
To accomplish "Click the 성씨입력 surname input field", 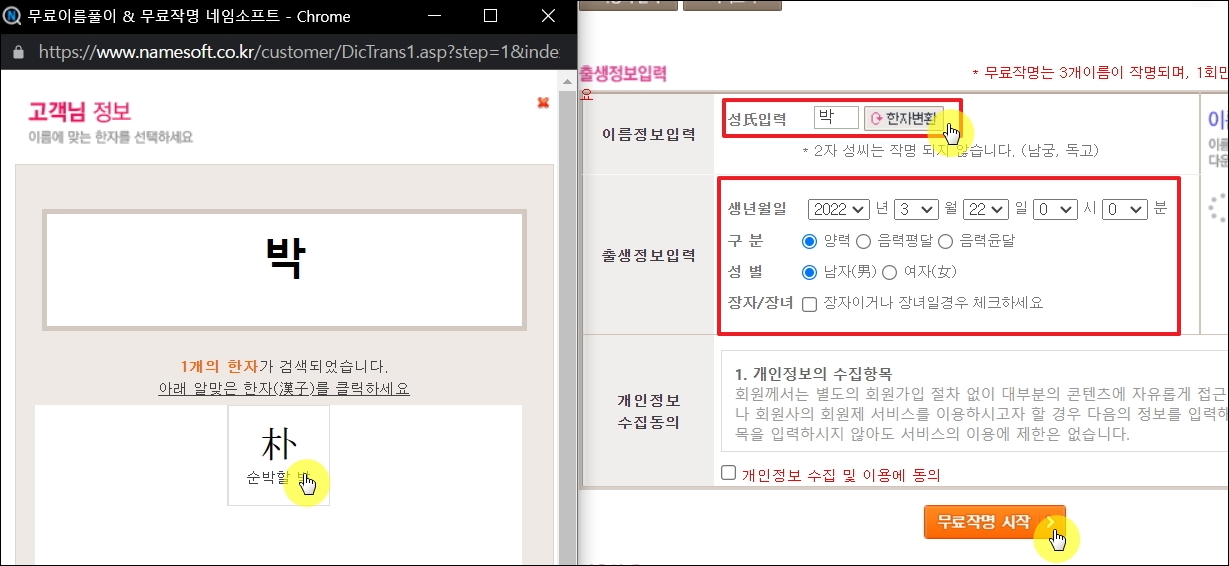I will 836,118.
